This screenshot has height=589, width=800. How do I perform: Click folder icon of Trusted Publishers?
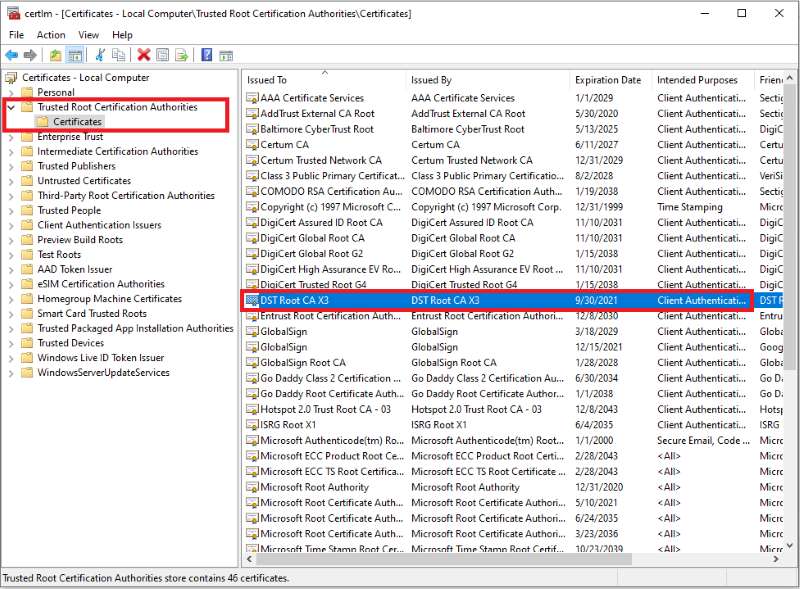point(27,166)
